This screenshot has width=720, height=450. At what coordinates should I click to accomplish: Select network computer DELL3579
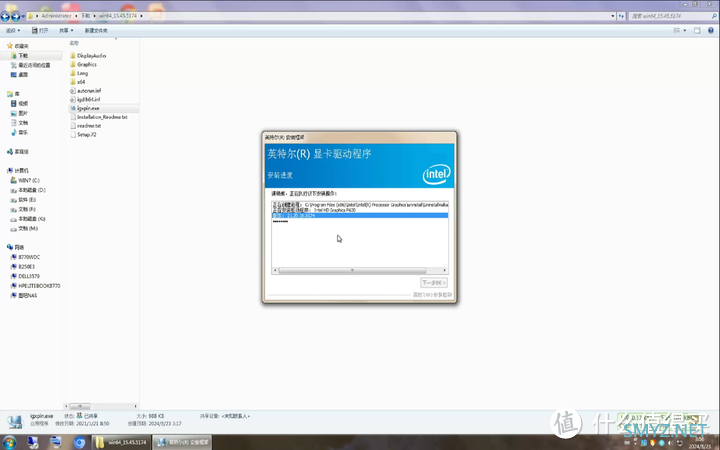[25, 276]
